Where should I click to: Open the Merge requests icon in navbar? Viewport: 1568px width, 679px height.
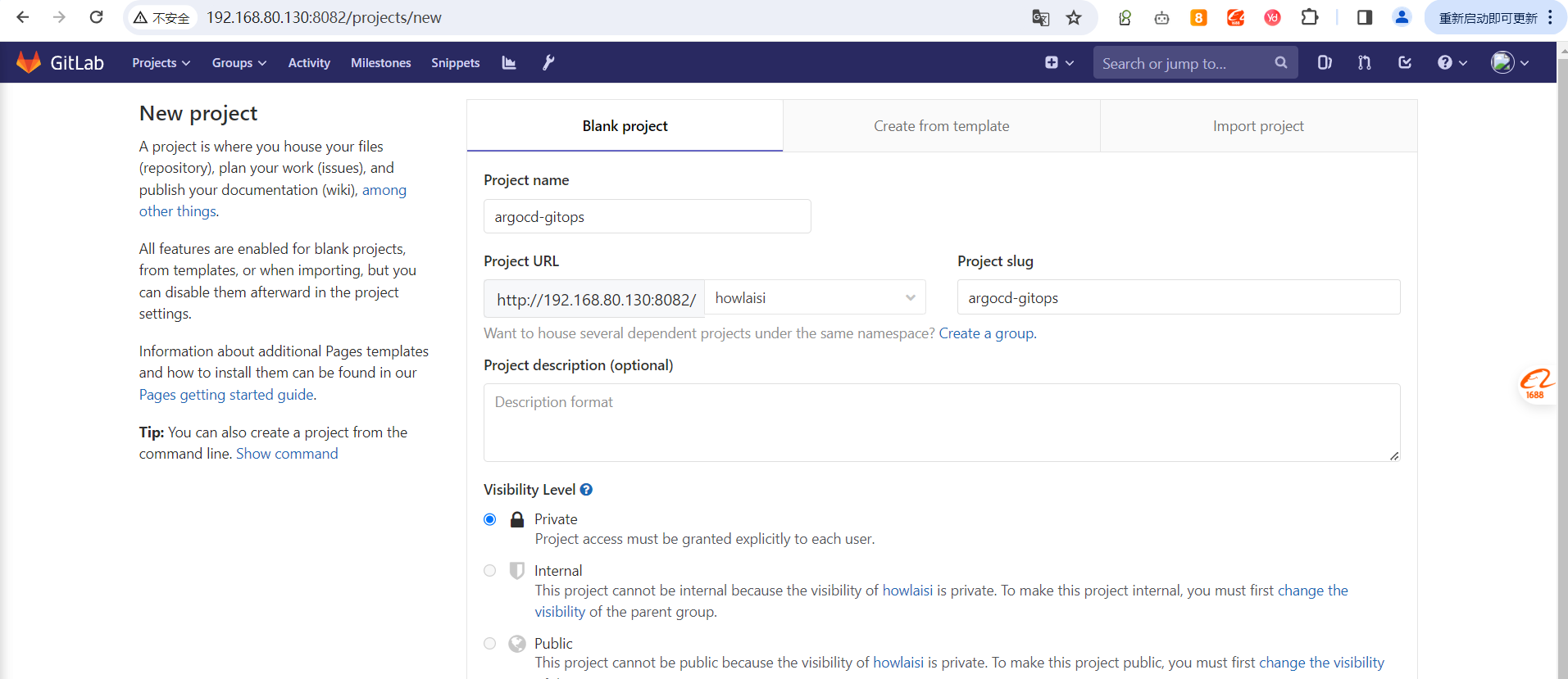click(x=1365, y=63)
